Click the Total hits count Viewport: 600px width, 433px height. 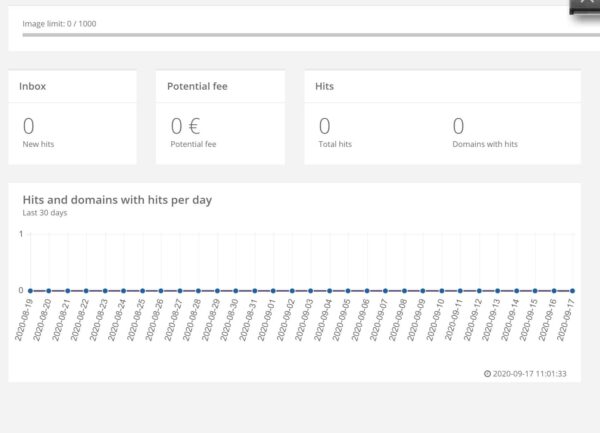point(324,126)
